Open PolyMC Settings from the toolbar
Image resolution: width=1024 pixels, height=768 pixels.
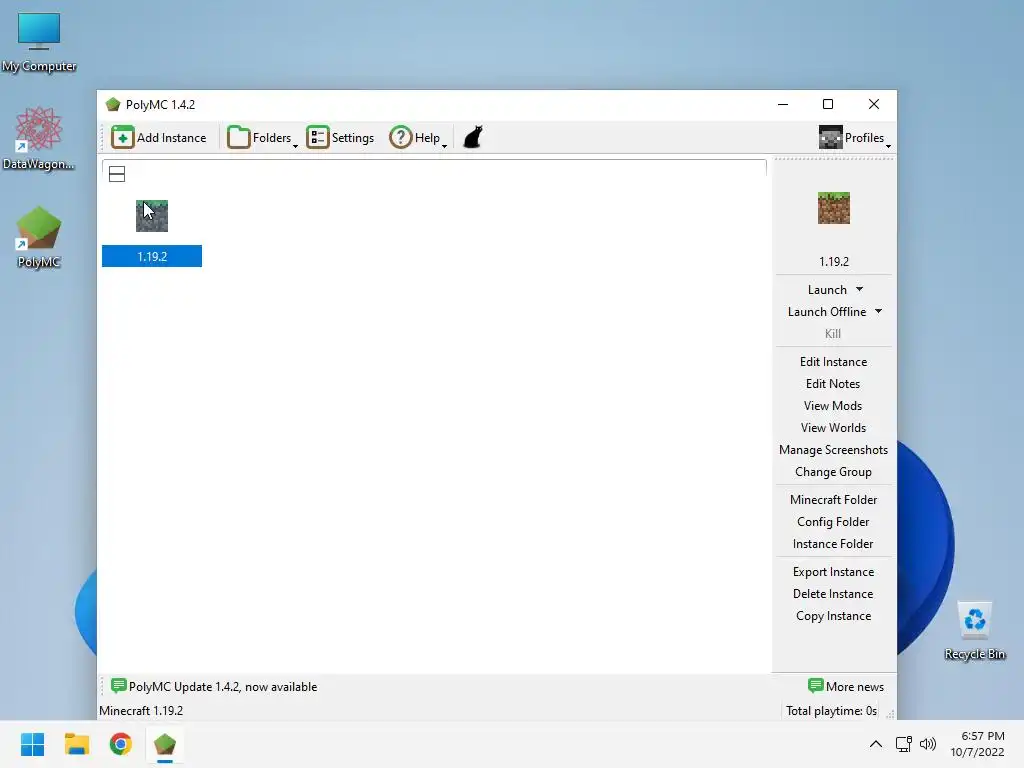(x=340, y=138)
